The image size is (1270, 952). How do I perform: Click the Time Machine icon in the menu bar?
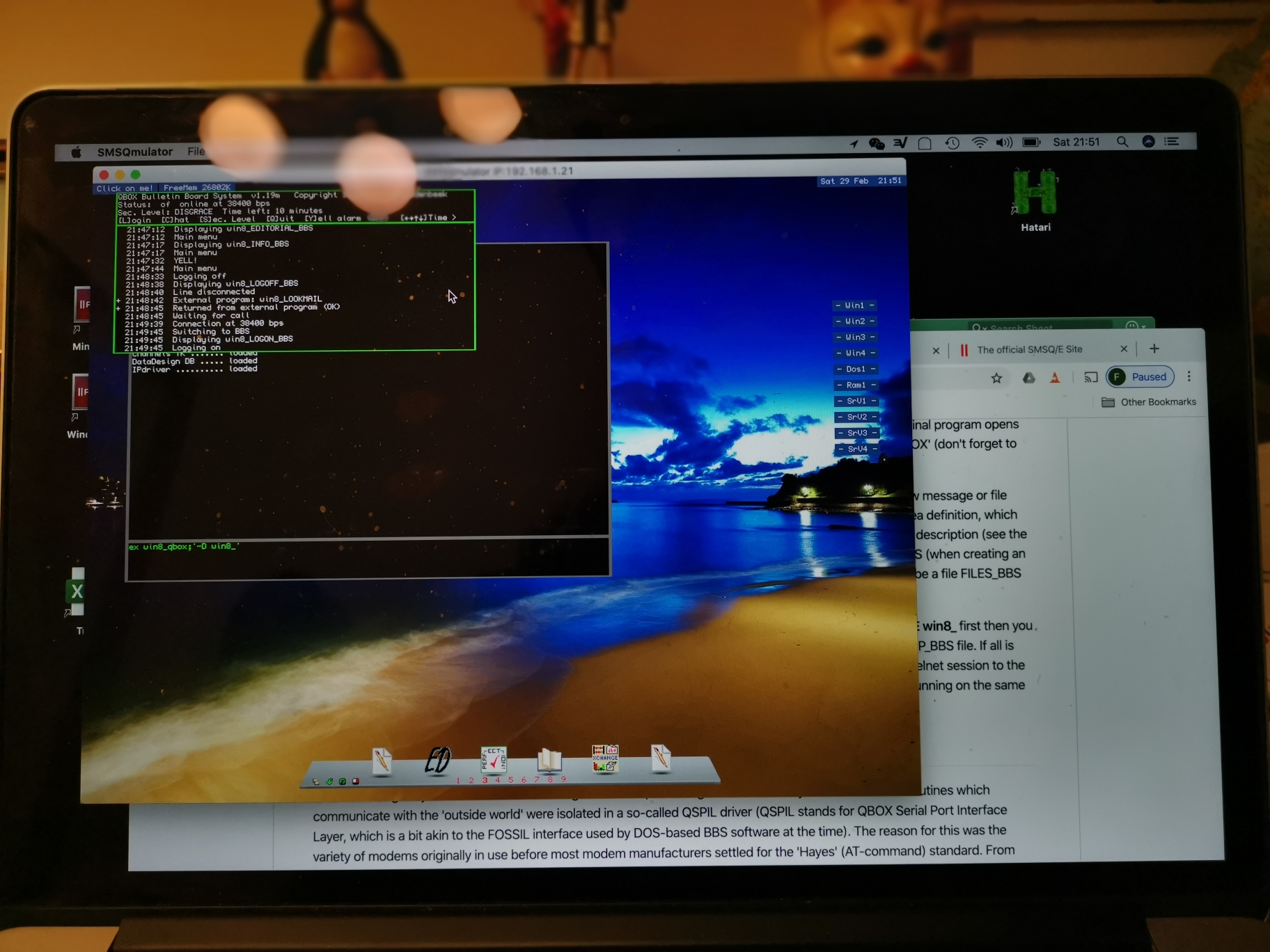tap(952, 143)
